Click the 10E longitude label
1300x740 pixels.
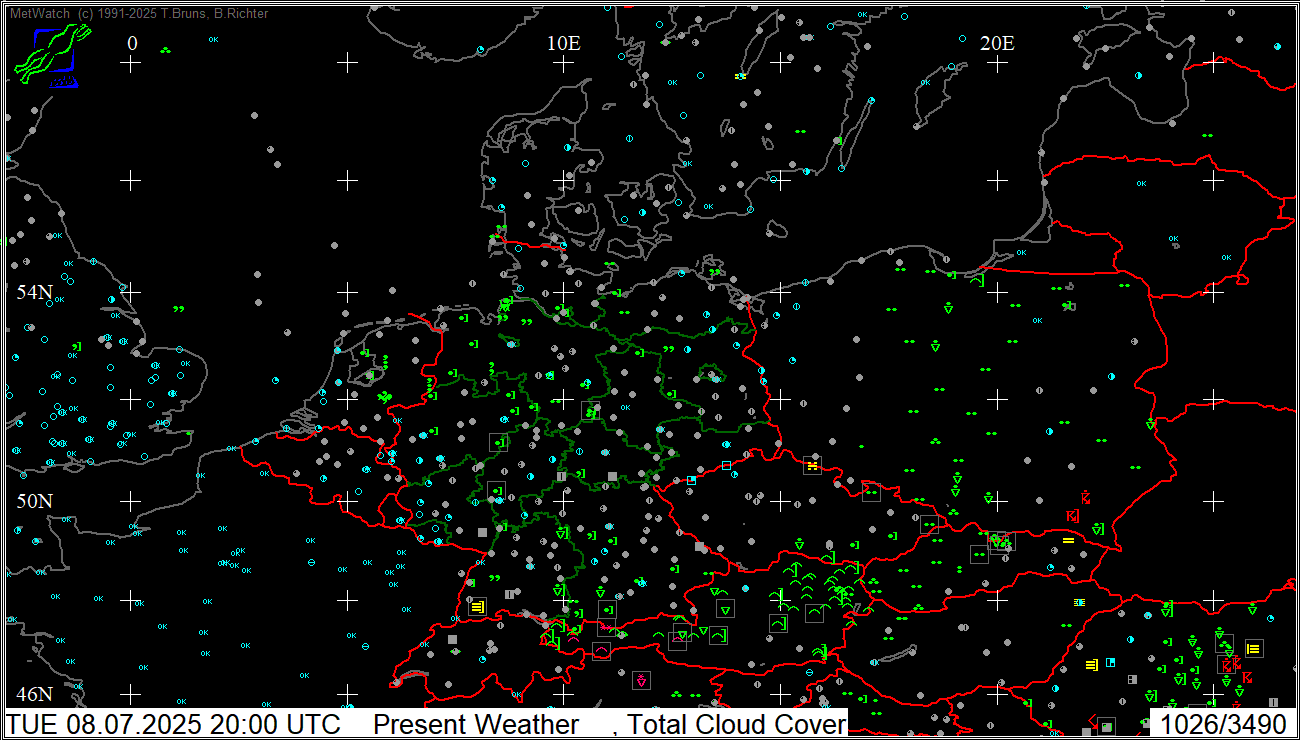[x=564, y=43]
